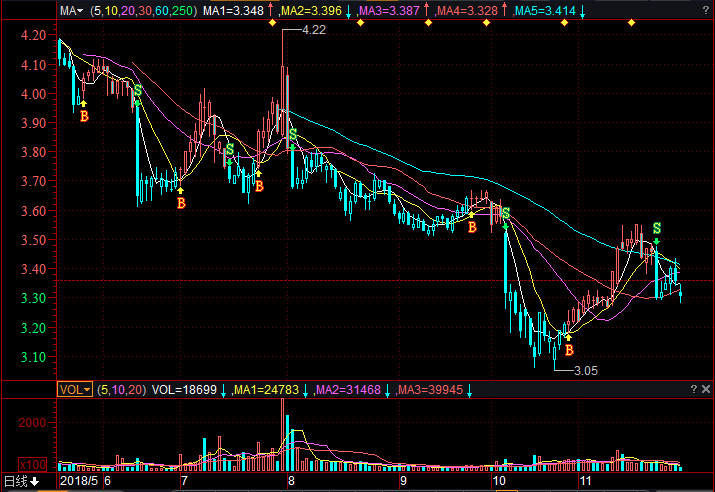Open the VOL indicator dropdown
Viewport: 715px width, 492px height.
(74, 389)
